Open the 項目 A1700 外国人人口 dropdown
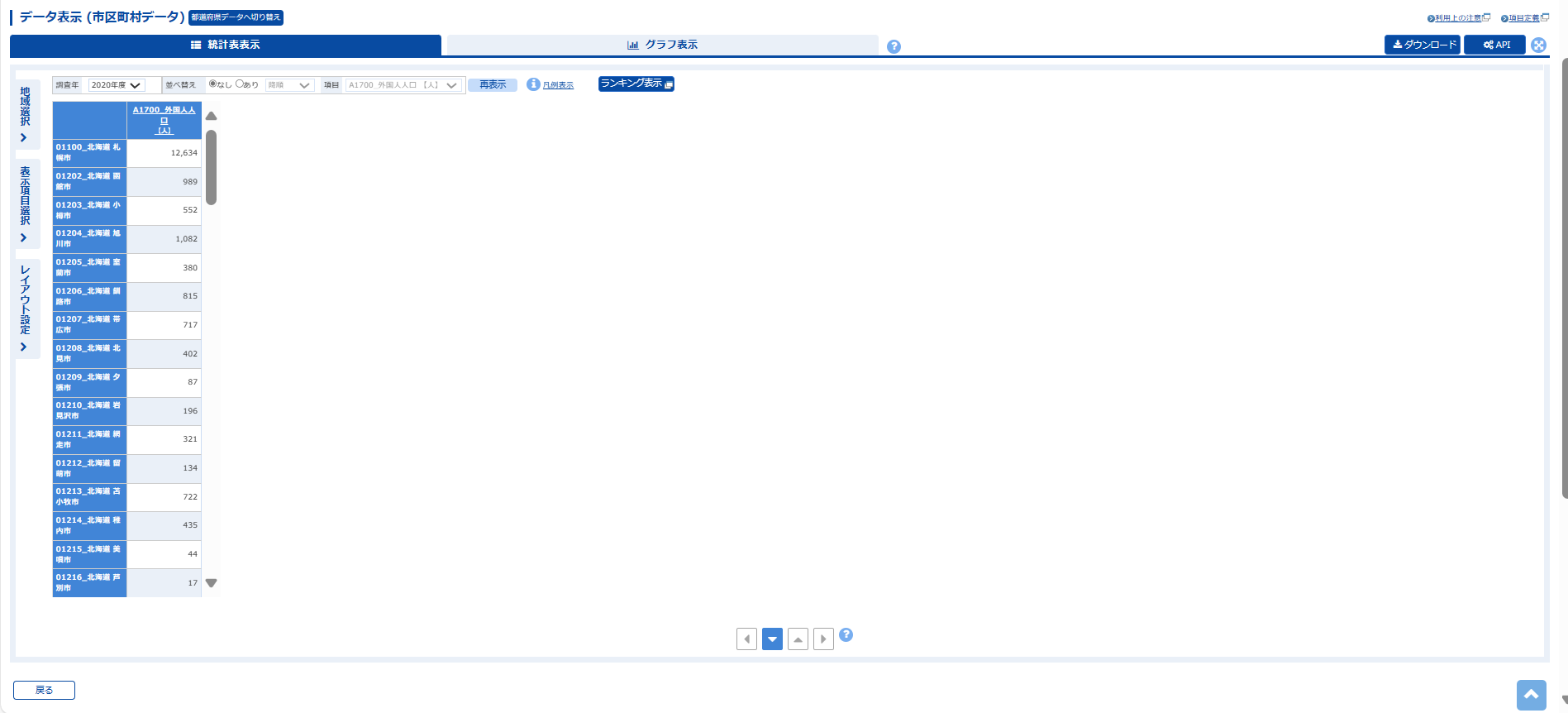The width and height of the screenshot is (1568, 713). click(x=403, y=85)
